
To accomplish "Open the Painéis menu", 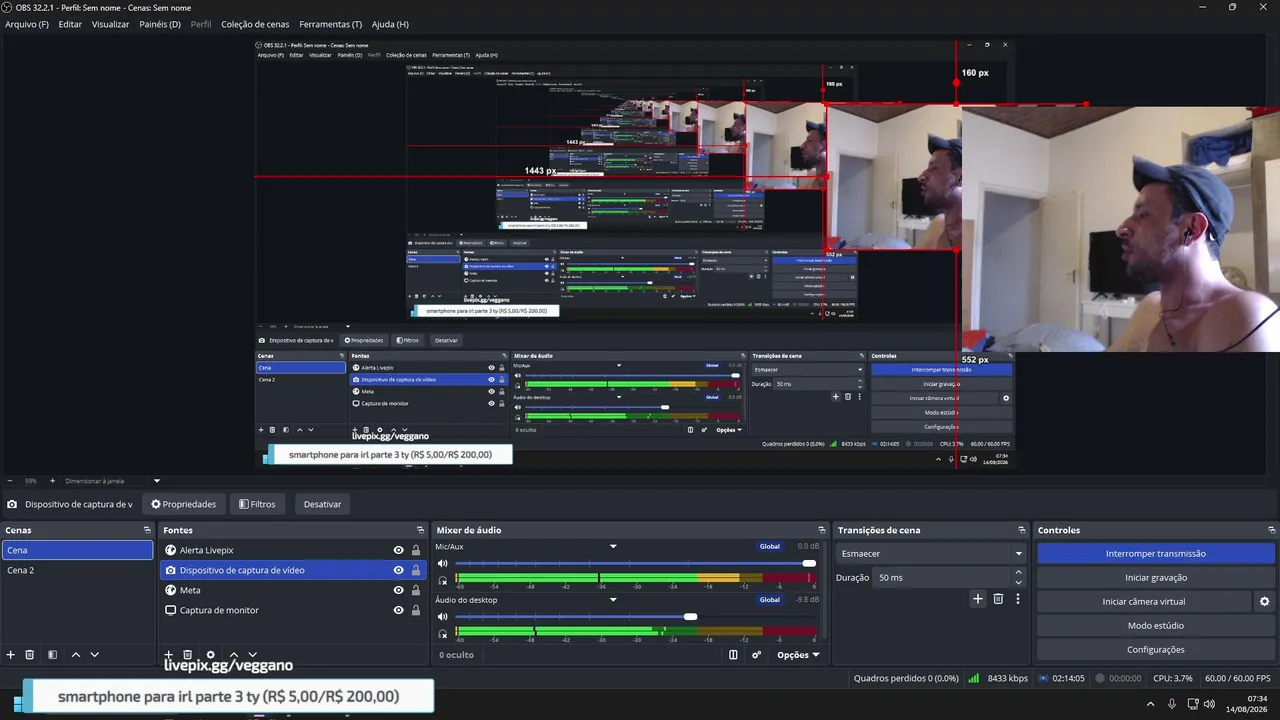I will (x=160, y=24).
